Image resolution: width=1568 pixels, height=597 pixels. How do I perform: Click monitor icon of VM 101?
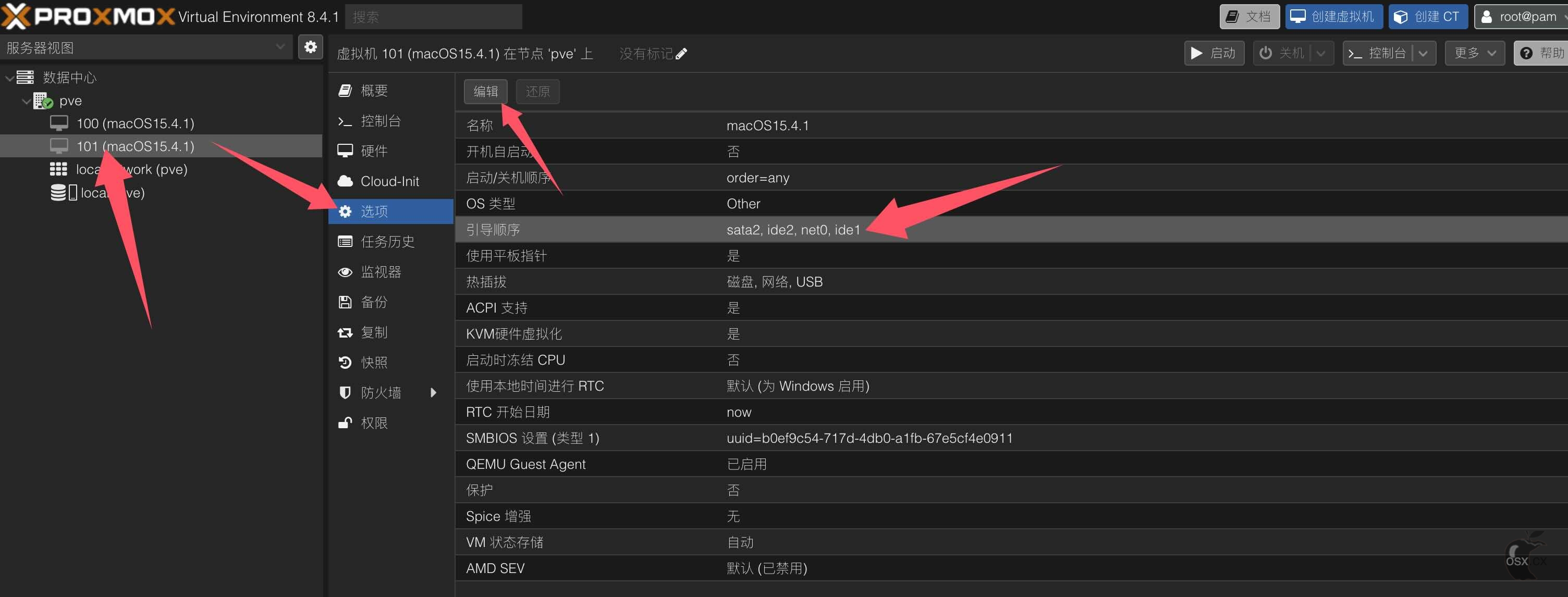[59, 147]
